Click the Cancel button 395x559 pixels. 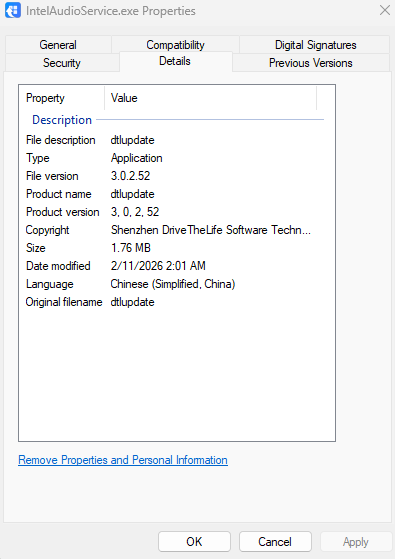coord(275,542)
